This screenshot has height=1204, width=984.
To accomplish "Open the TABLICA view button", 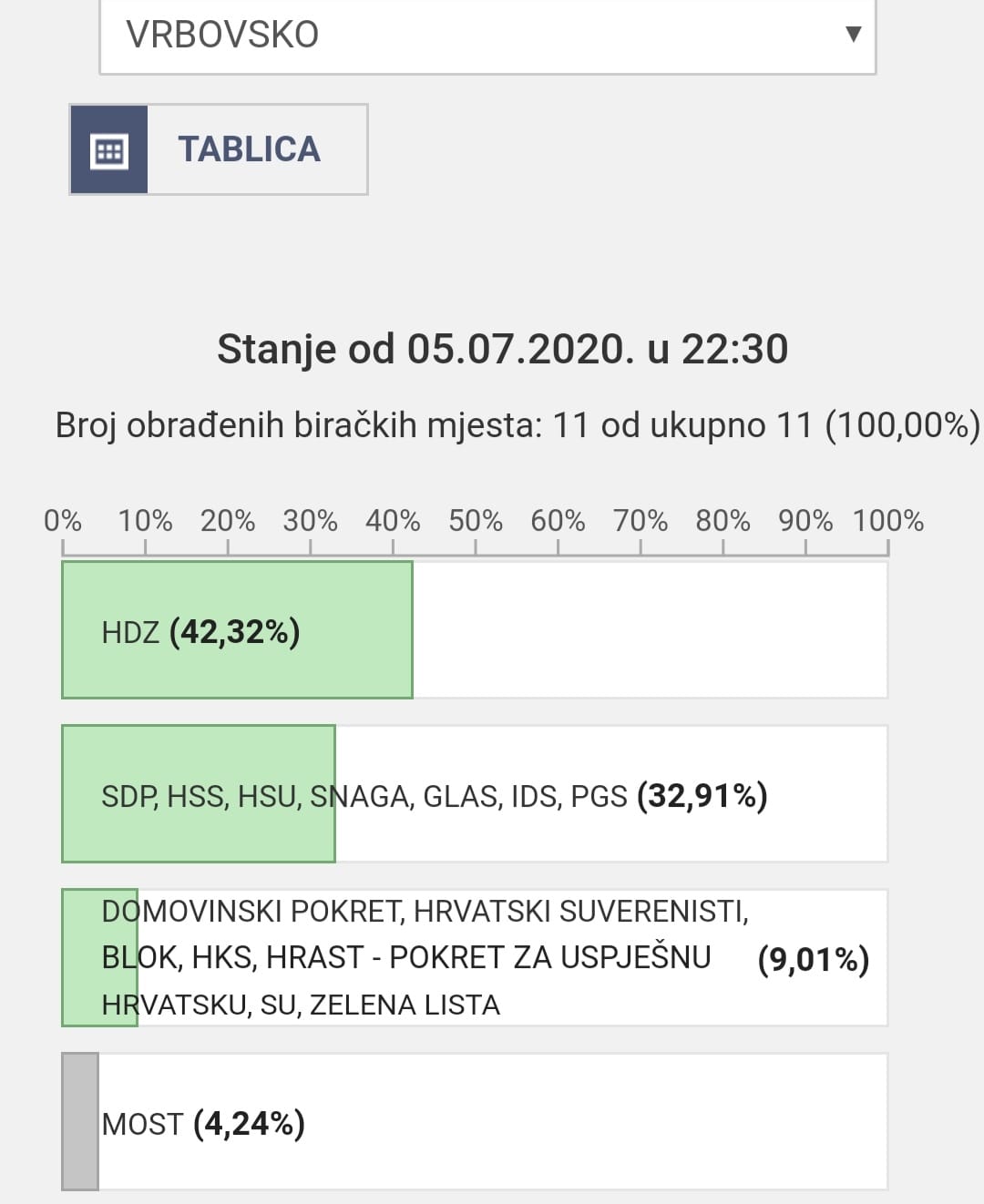I will [x=219, y=149].
